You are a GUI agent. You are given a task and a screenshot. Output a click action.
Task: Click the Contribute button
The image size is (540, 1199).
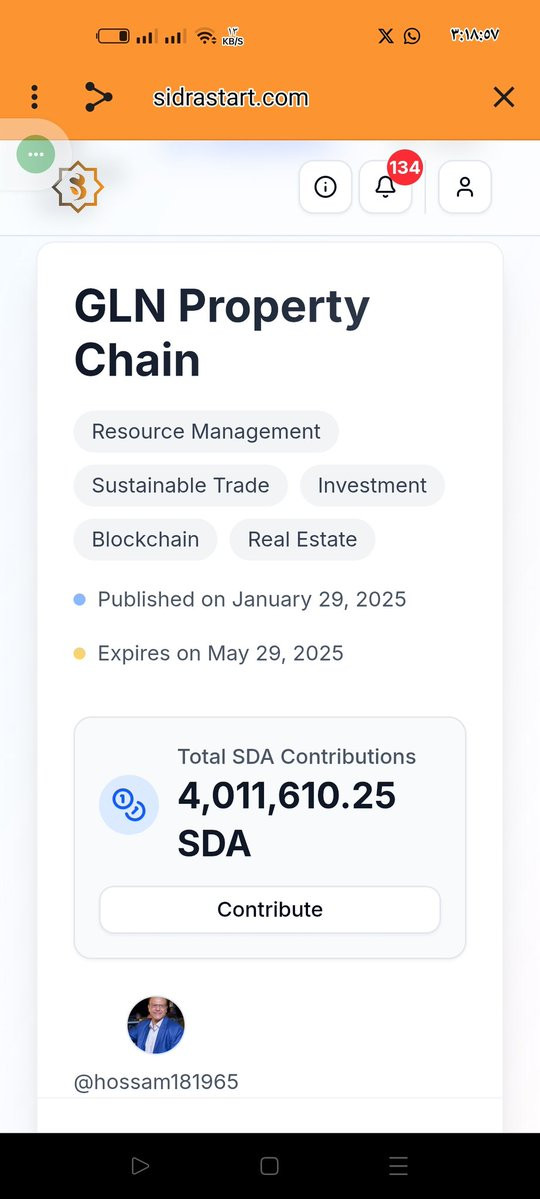270,909
